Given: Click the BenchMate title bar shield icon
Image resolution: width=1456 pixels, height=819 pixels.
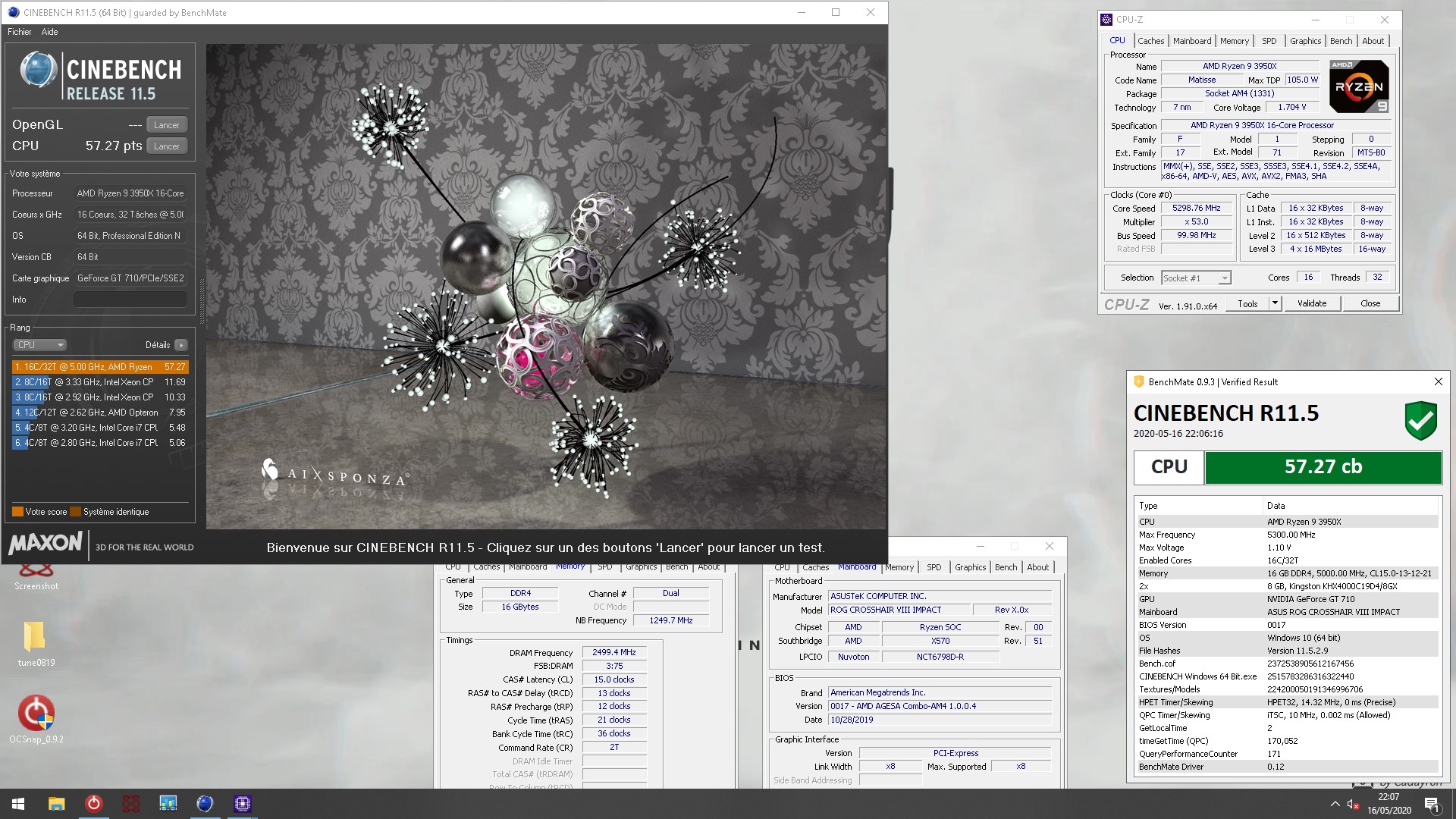Looking at the screenshot, I should pos(1138,381).
